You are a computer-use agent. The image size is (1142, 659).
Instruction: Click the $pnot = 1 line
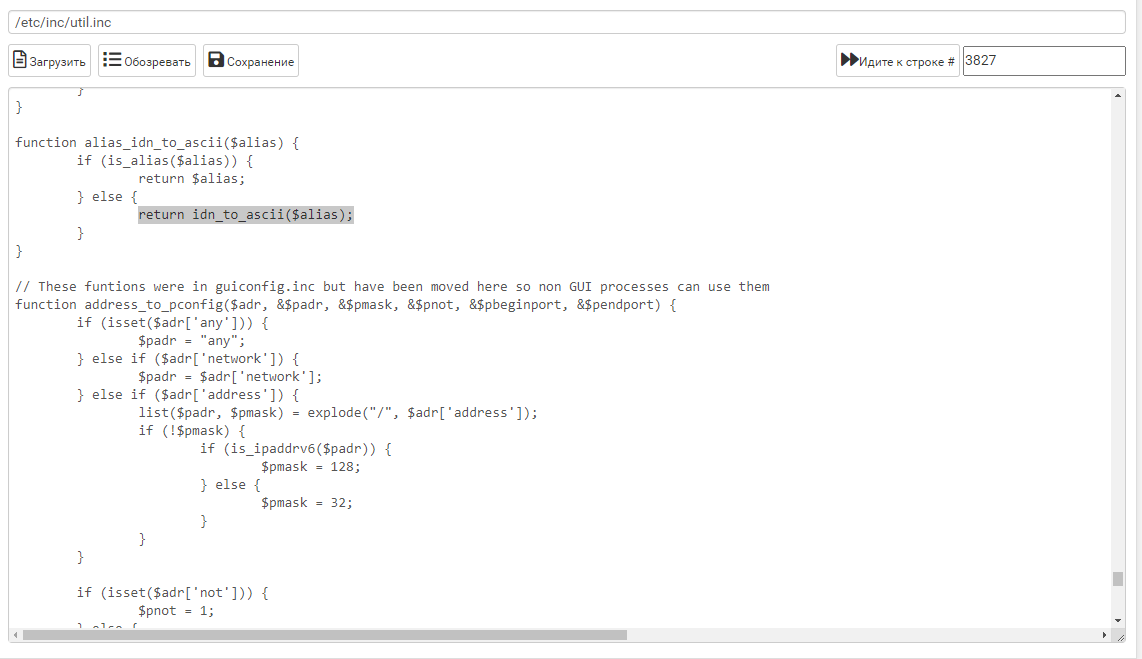click(x=176, y=611)
